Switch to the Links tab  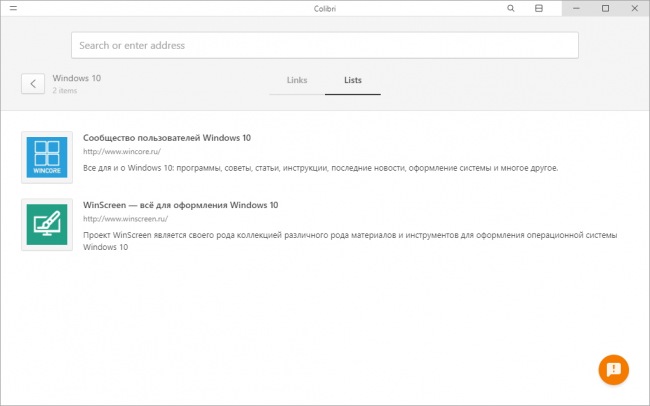(297, 80)
